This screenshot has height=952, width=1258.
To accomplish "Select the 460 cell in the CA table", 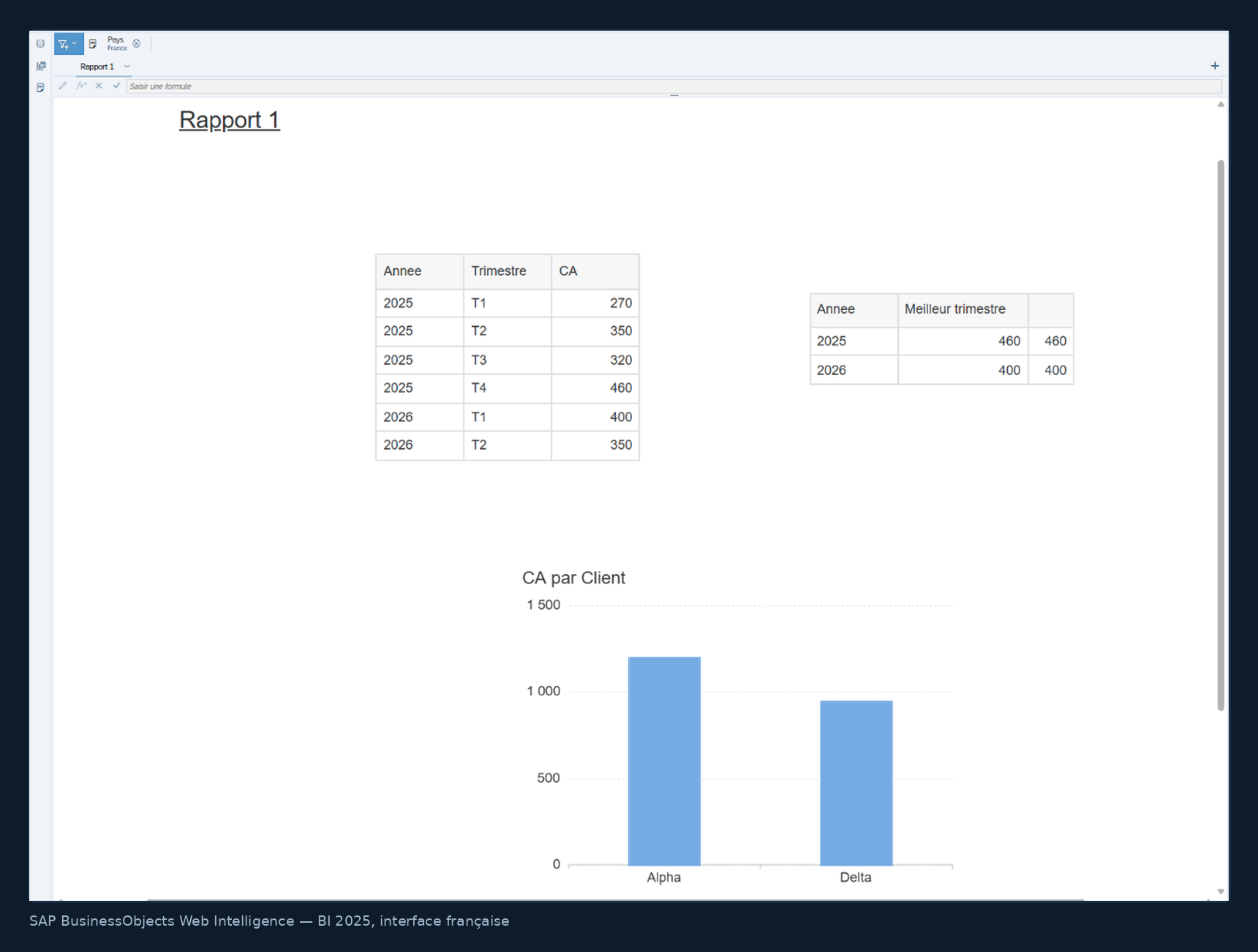I will [x=595, y=388].
